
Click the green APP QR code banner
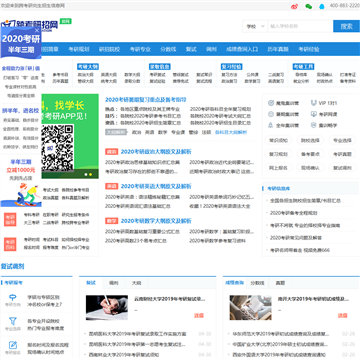click(x=70, y=136)
